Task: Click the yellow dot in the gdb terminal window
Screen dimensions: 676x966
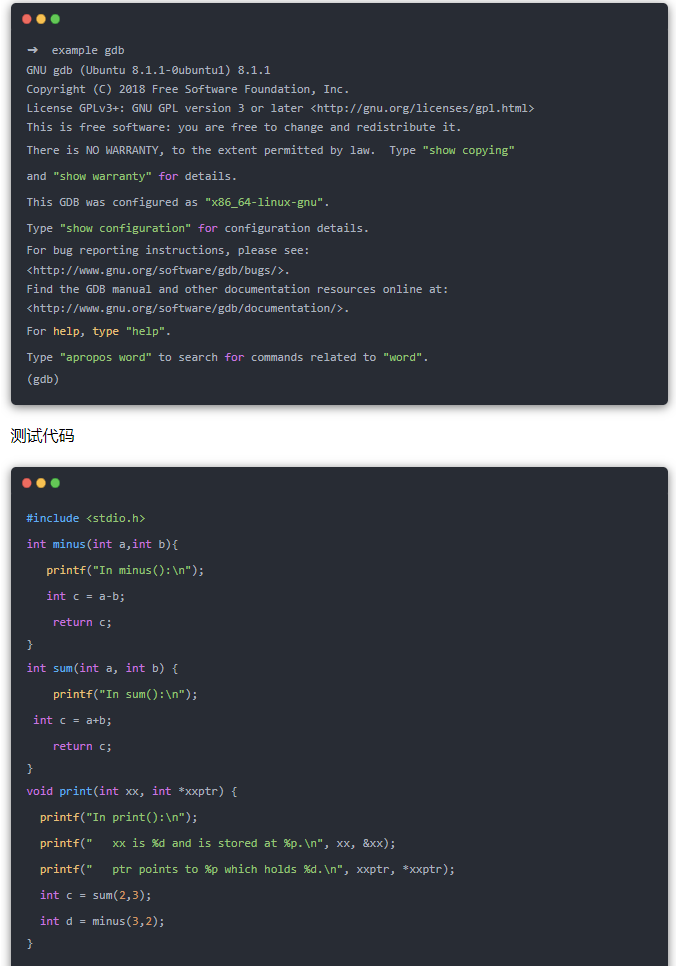Action: [x=41, y=19]
